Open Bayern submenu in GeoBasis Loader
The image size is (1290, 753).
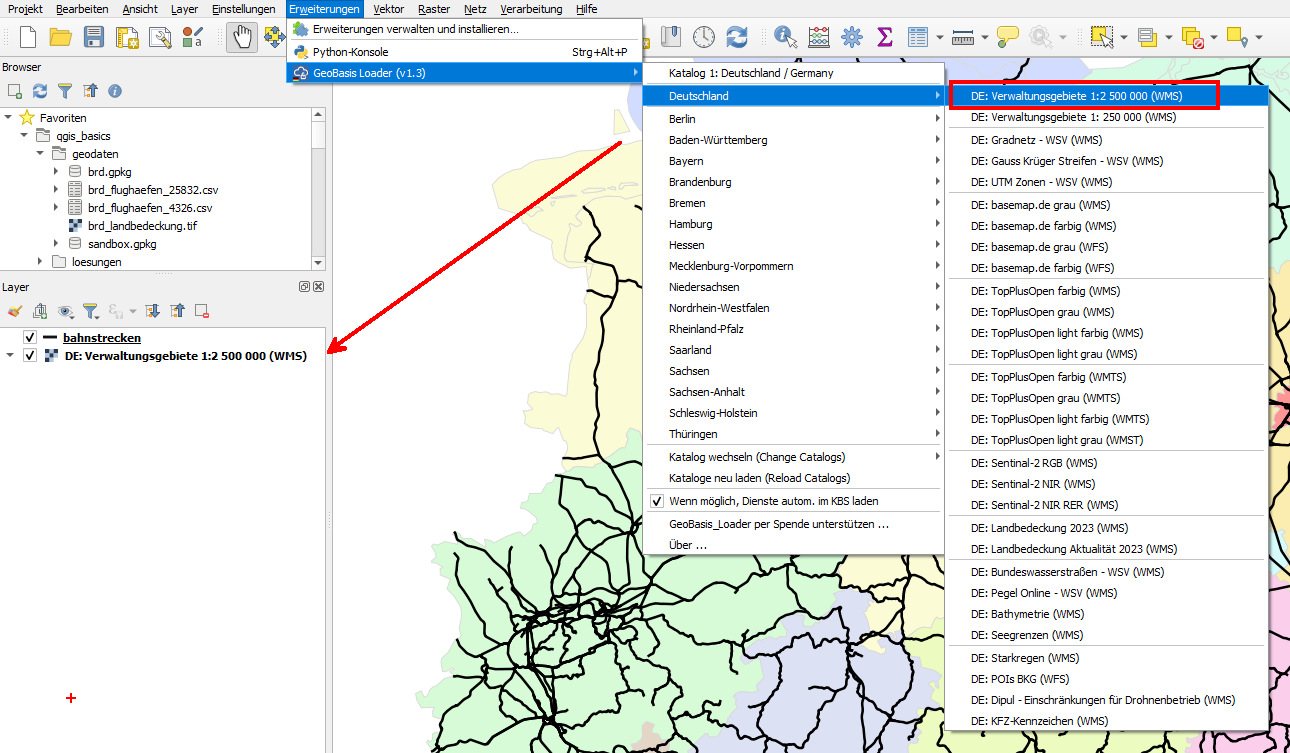click(x=793, y=161)
